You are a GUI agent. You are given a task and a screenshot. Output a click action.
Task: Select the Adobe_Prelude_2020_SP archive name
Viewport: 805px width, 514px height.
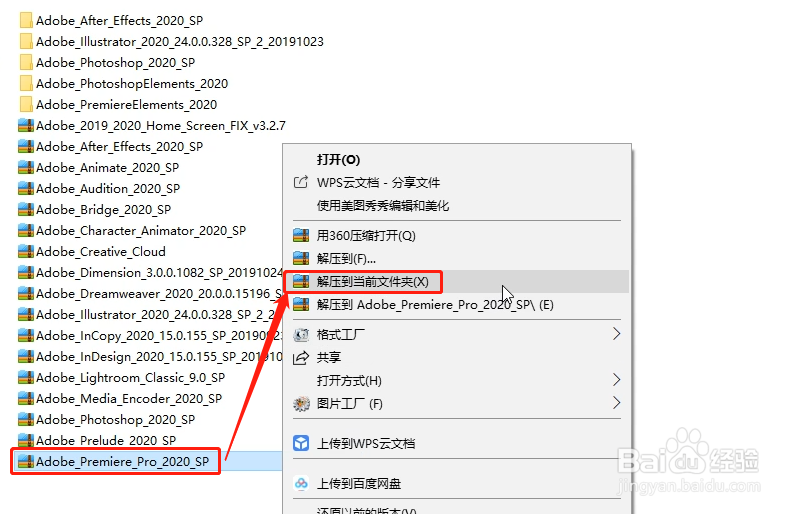pyautogui.click(x=106, y=441)
